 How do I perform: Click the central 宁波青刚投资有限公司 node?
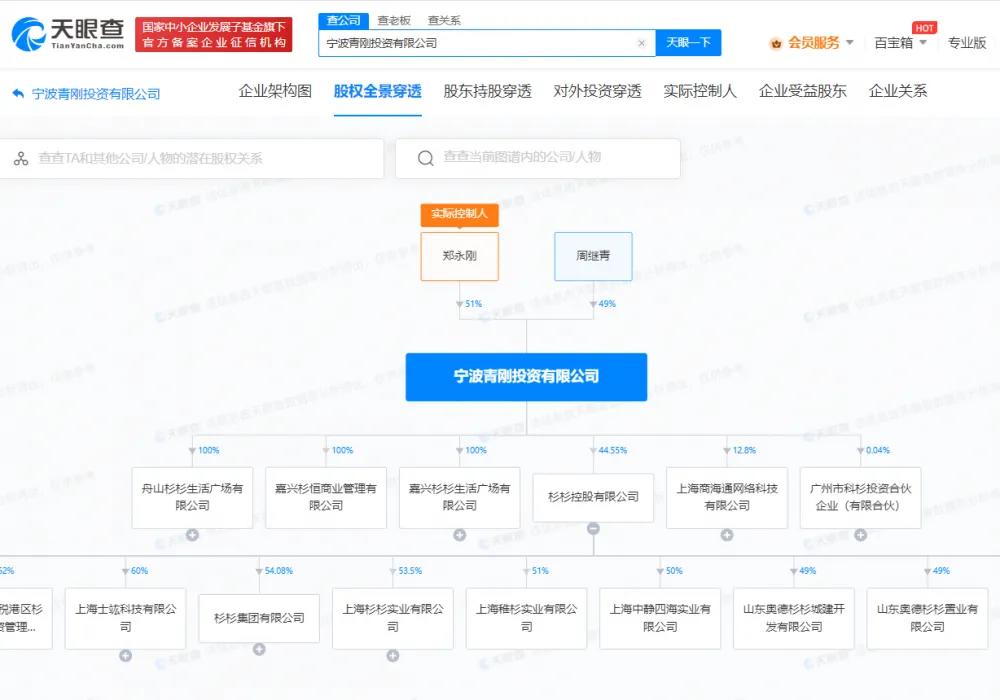tap(526, 377)
